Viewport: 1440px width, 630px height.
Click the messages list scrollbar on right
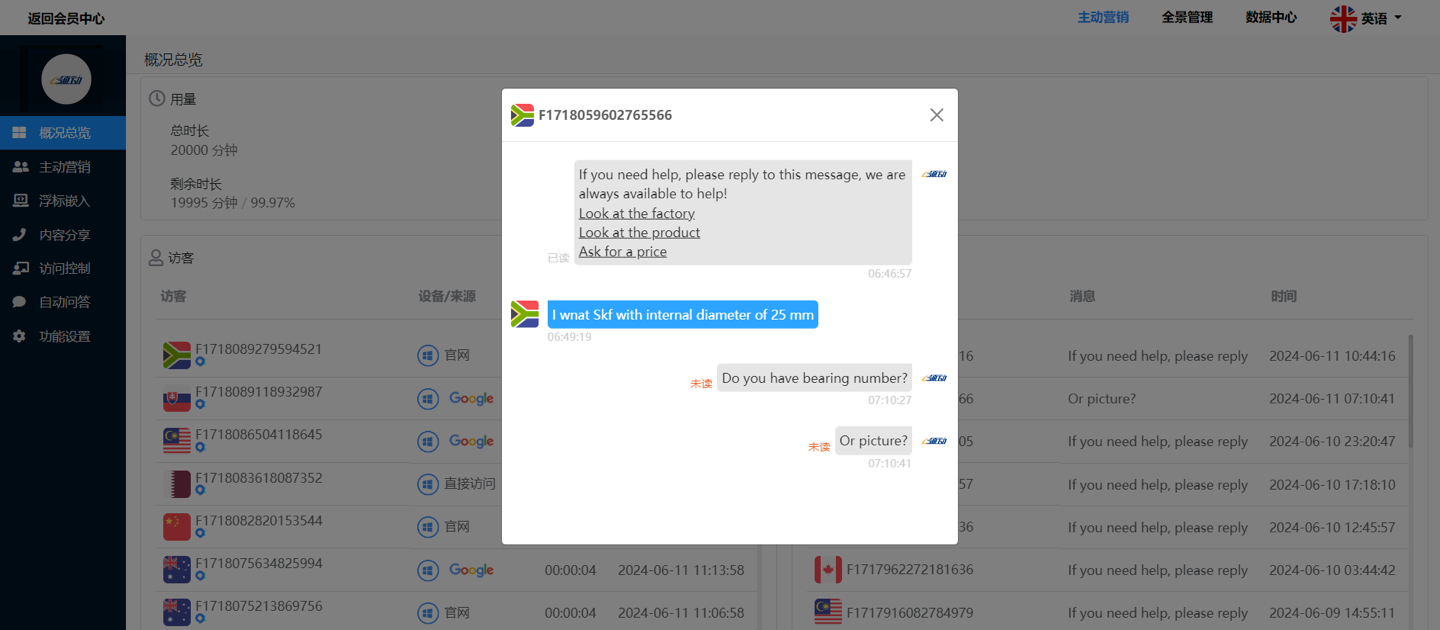[1411, 390]
